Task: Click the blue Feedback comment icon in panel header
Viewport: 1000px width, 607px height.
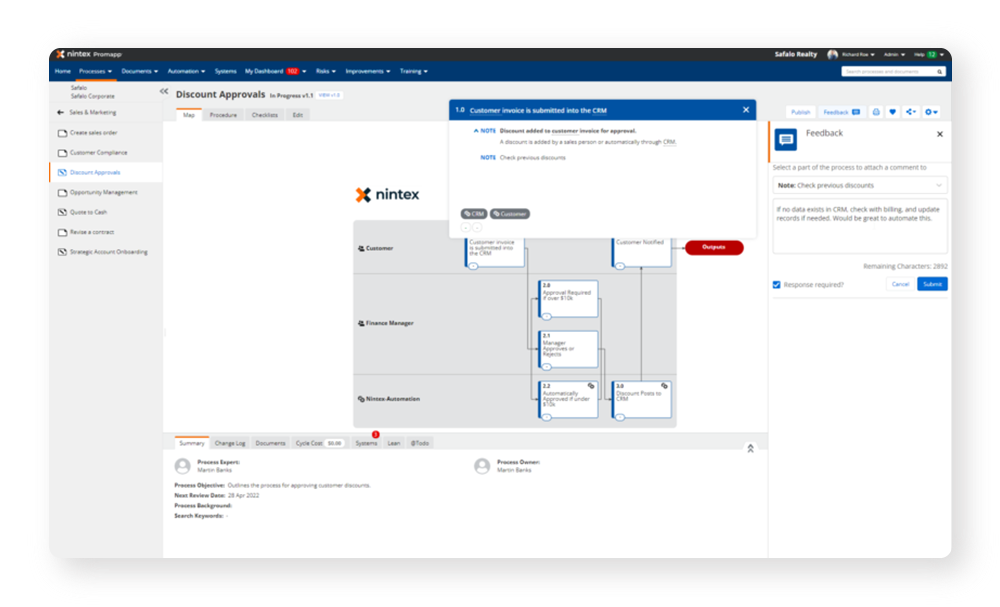Action: tap(786, 139)
